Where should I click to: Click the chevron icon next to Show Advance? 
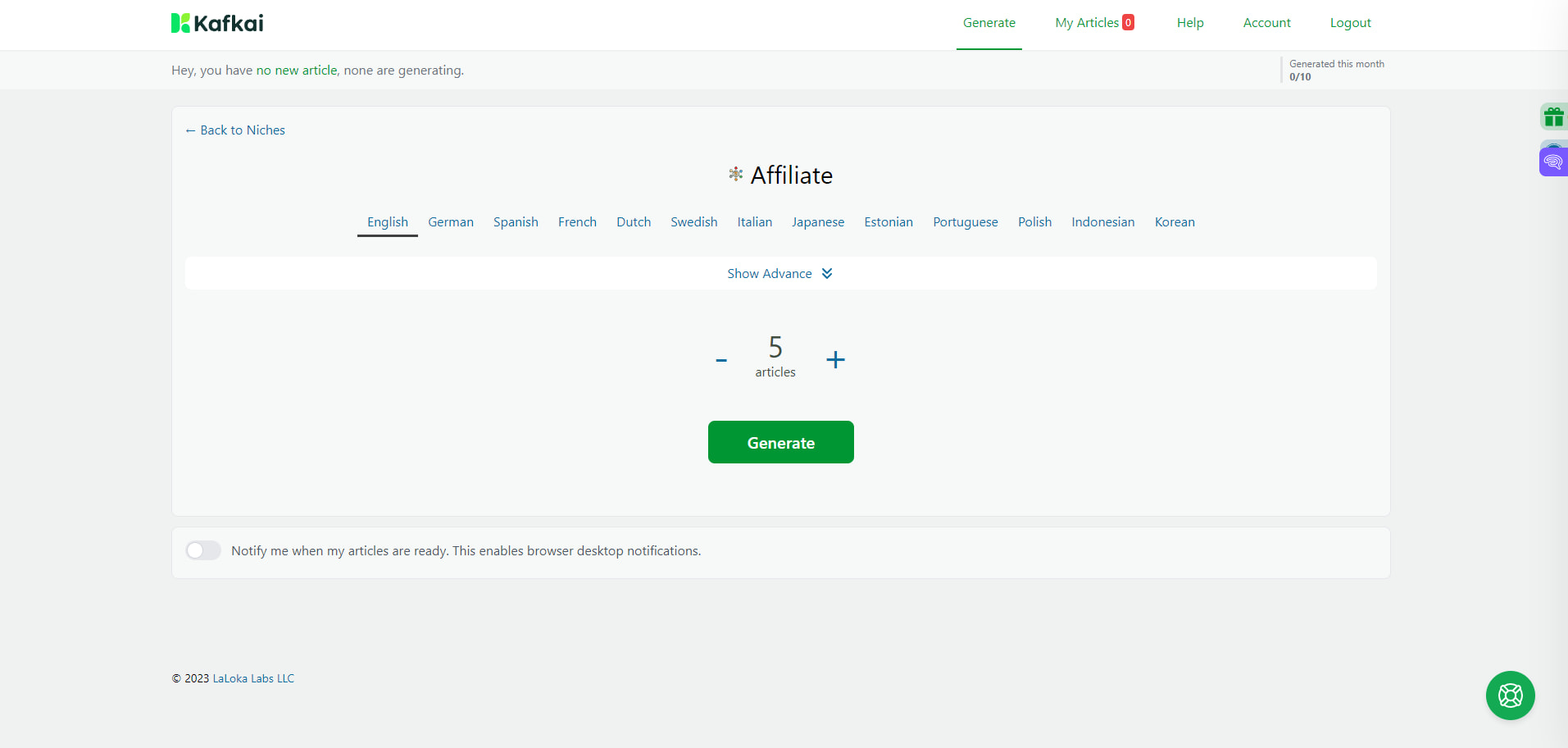(x=826, y=273)
